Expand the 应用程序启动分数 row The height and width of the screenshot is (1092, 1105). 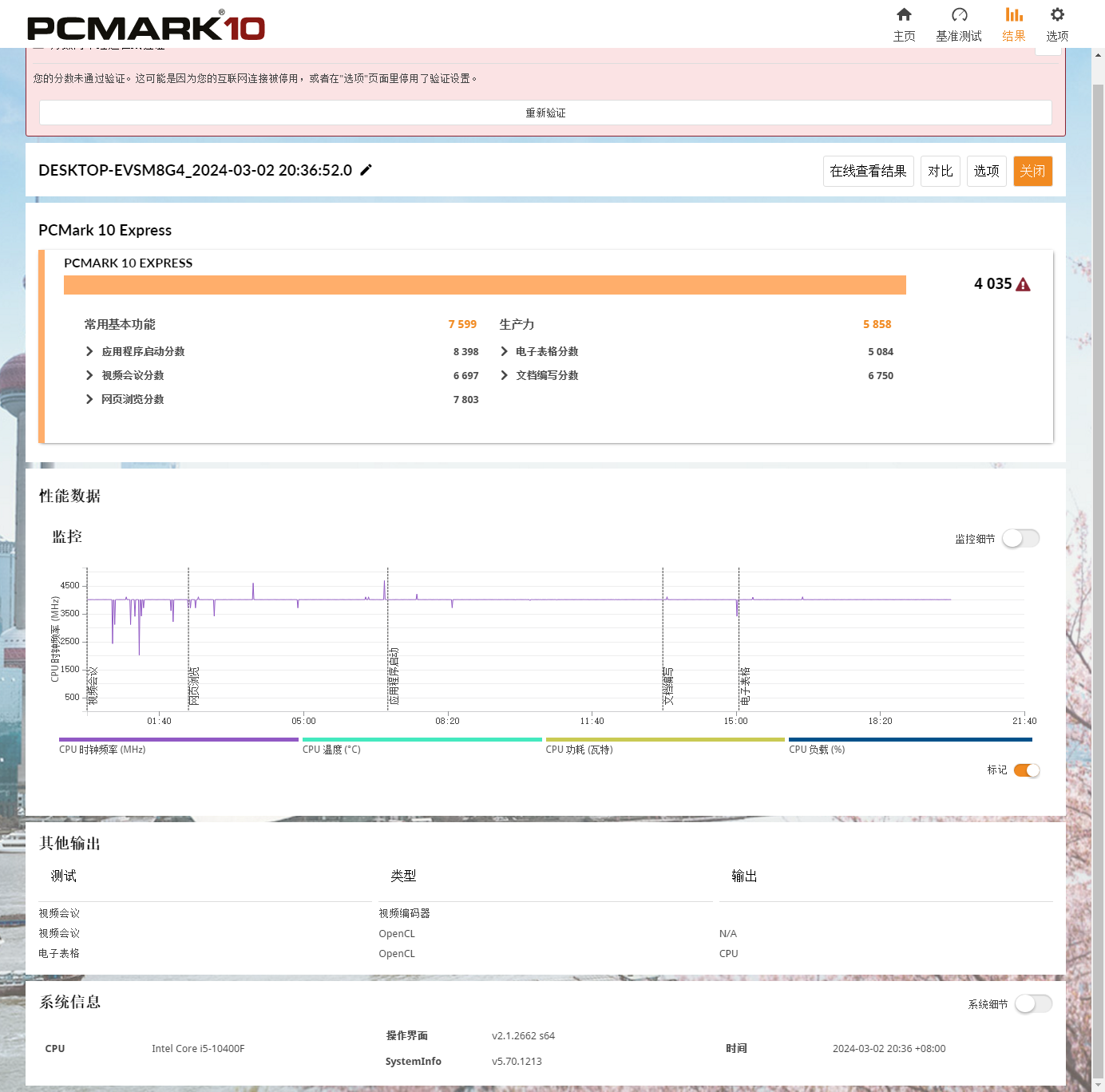[89, 351]
